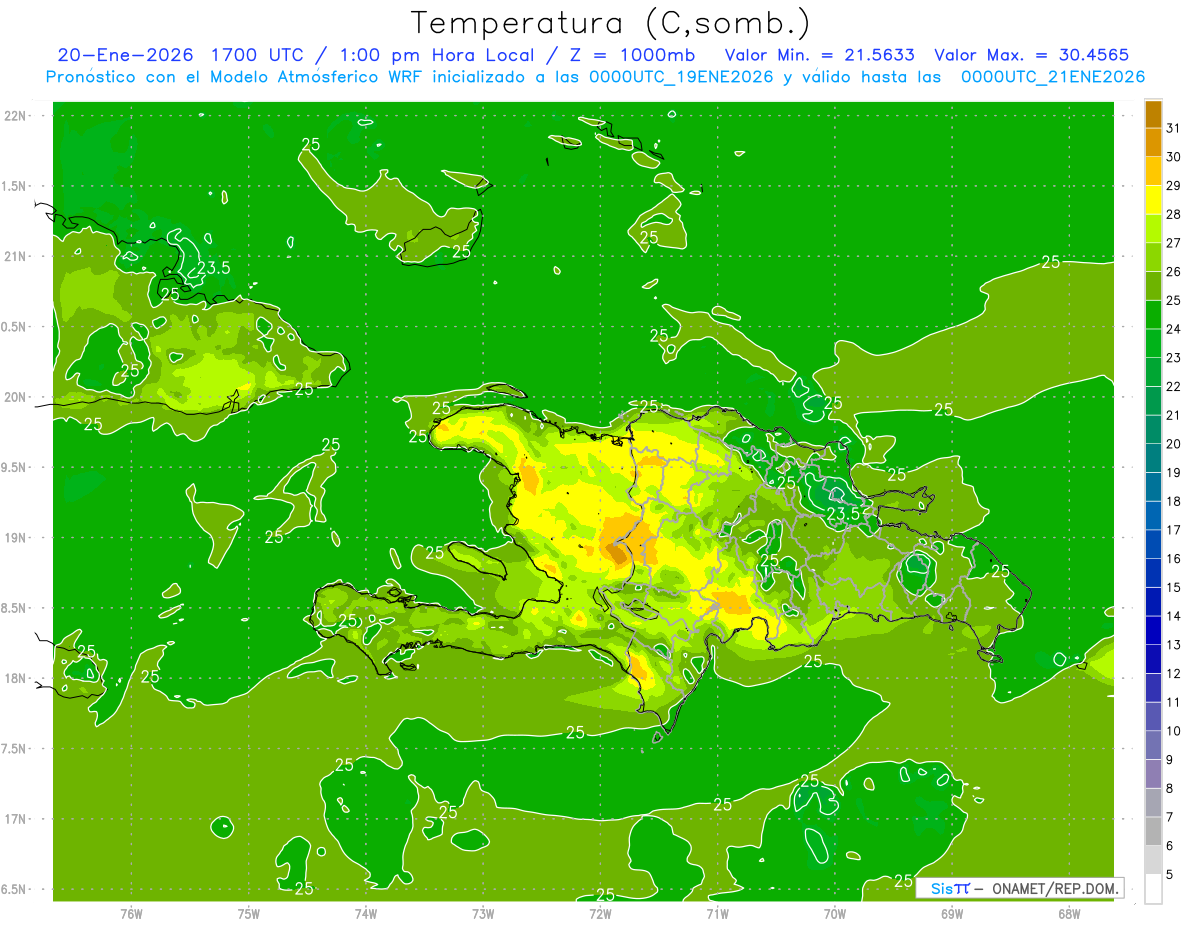Click the '69W' longitude axis label

click(952, 914)
